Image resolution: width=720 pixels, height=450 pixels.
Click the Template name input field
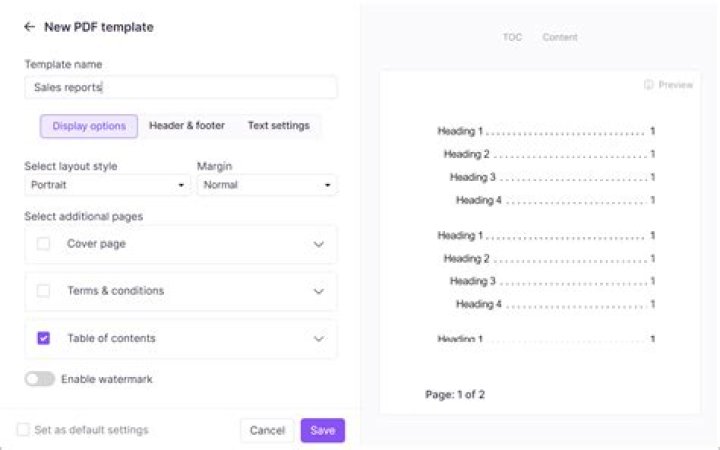tap(180, 87)
